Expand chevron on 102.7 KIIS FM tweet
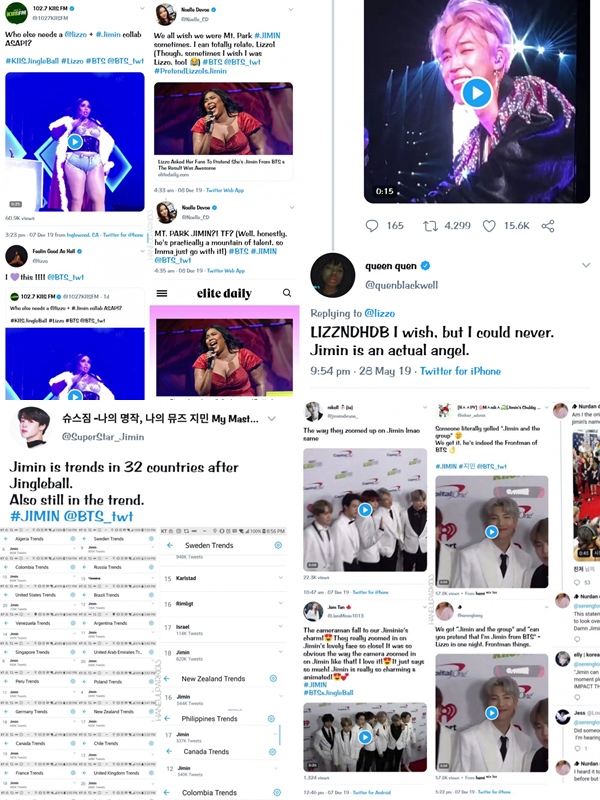This screenshot has width=600, height=800. (142, 9)
